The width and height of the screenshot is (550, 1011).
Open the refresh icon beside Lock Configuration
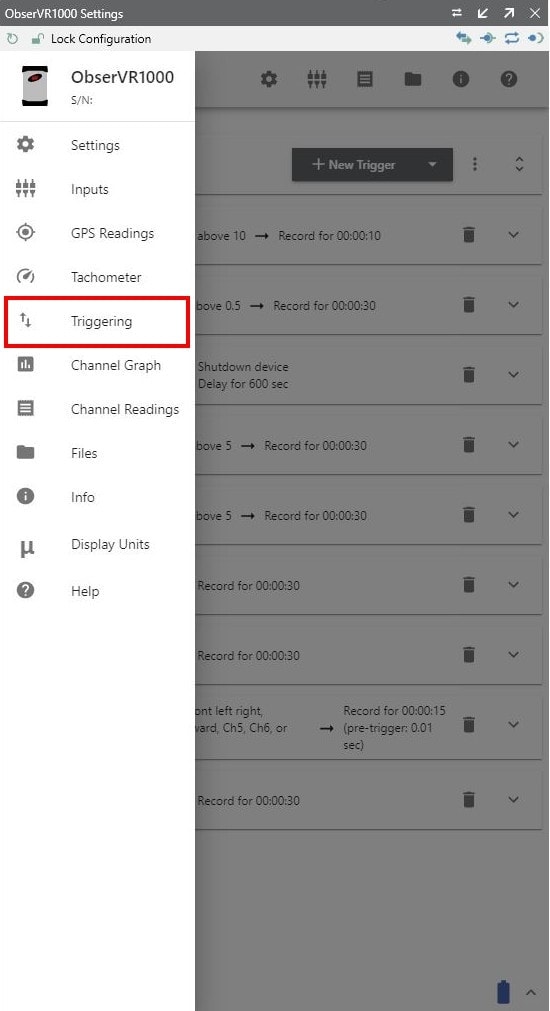[12, 39]
